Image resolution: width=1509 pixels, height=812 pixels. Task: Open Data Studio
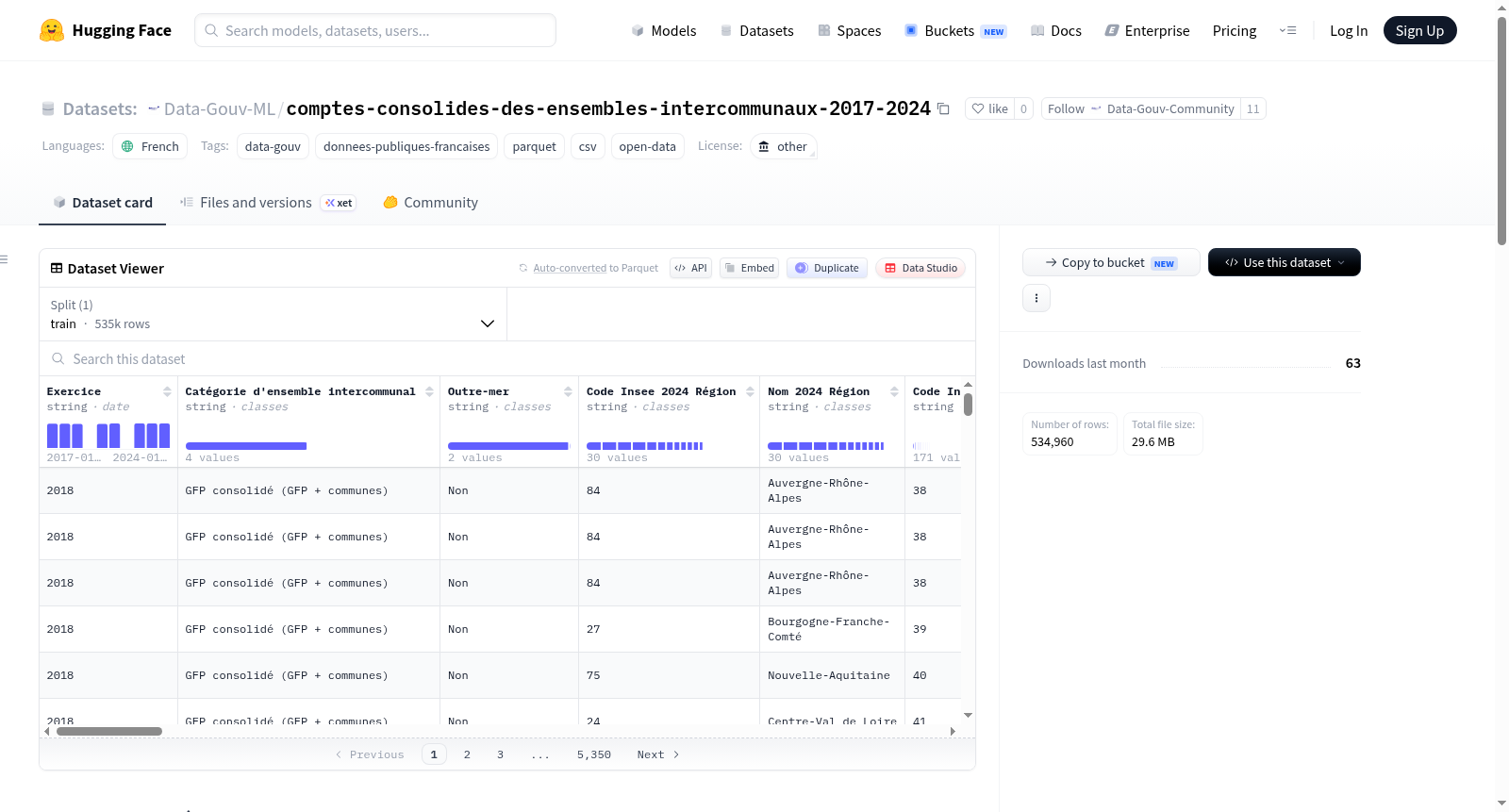coord(920,268)
